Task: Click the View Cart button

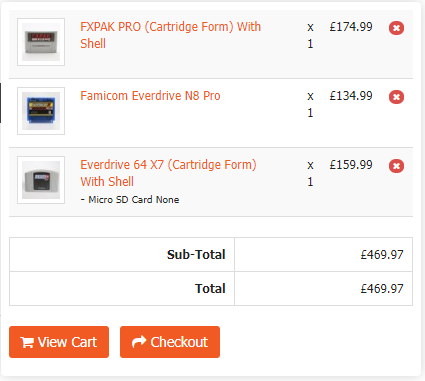Action: point(59,342)
